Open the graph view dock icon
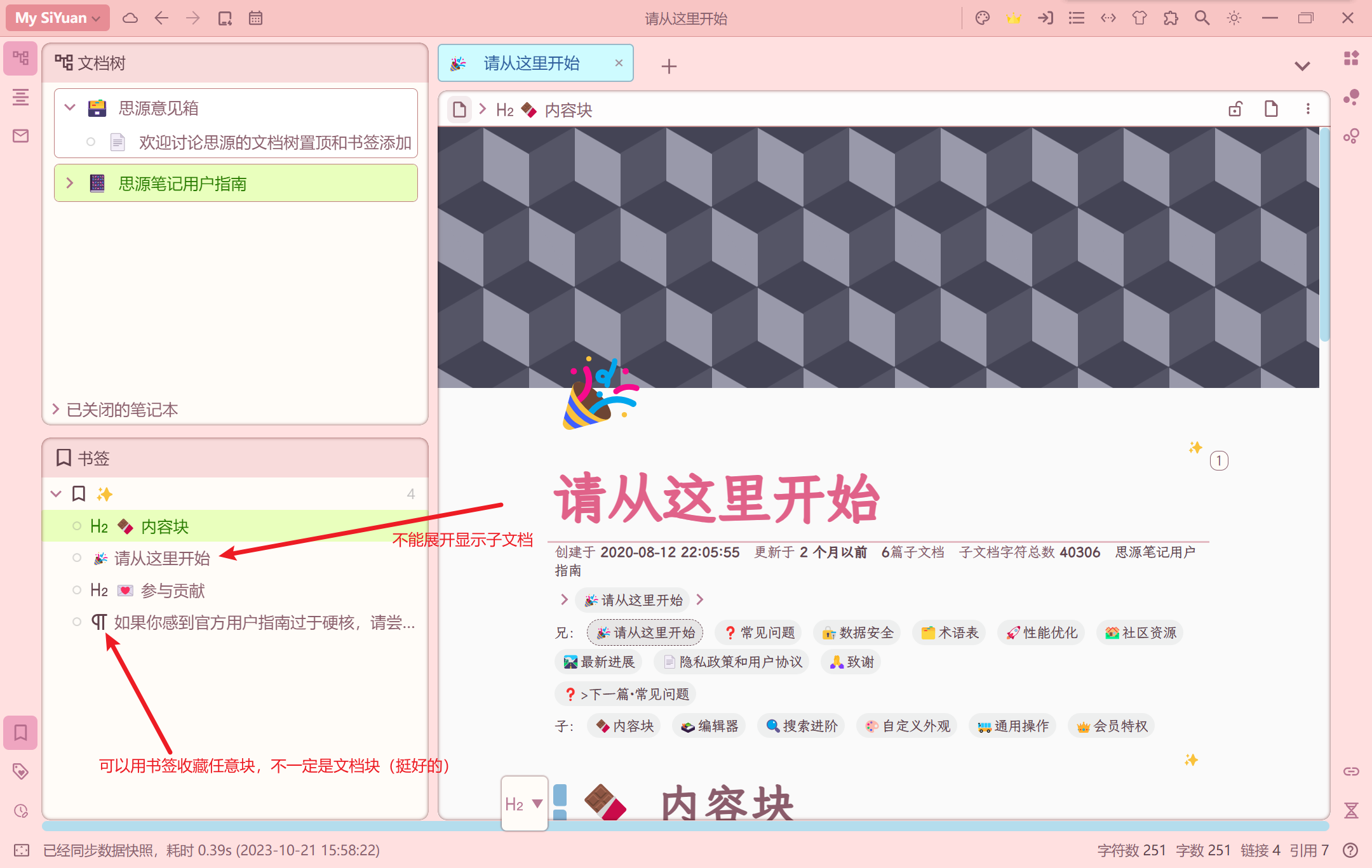This screenshot has width=1372, height=868. click(1351, 97)
